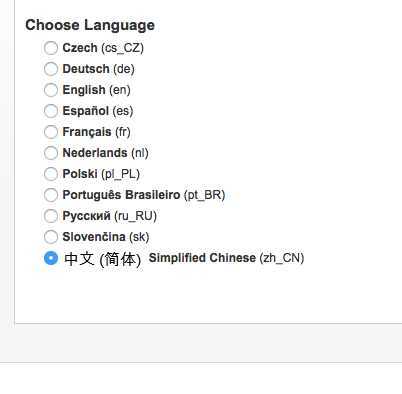Pick the Español (es) radio button

click(x=51, y=111)
